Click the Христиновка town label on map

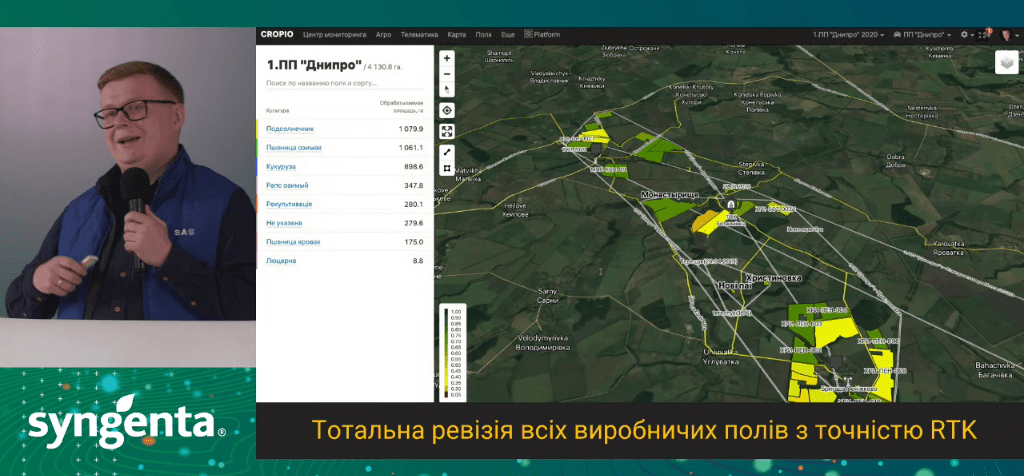coord(773,278)
